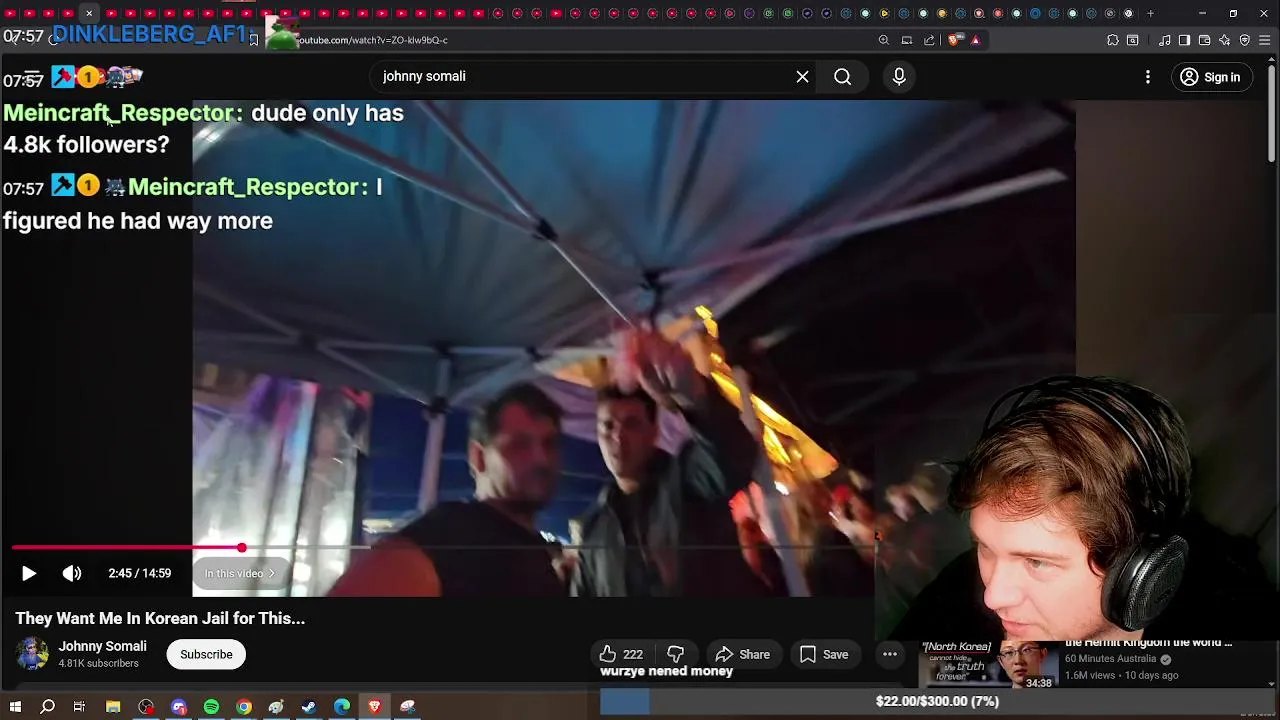Viewport: 1280px width, 720px height.
Task: Expand the In this video chapters
Action: (240, 573)
